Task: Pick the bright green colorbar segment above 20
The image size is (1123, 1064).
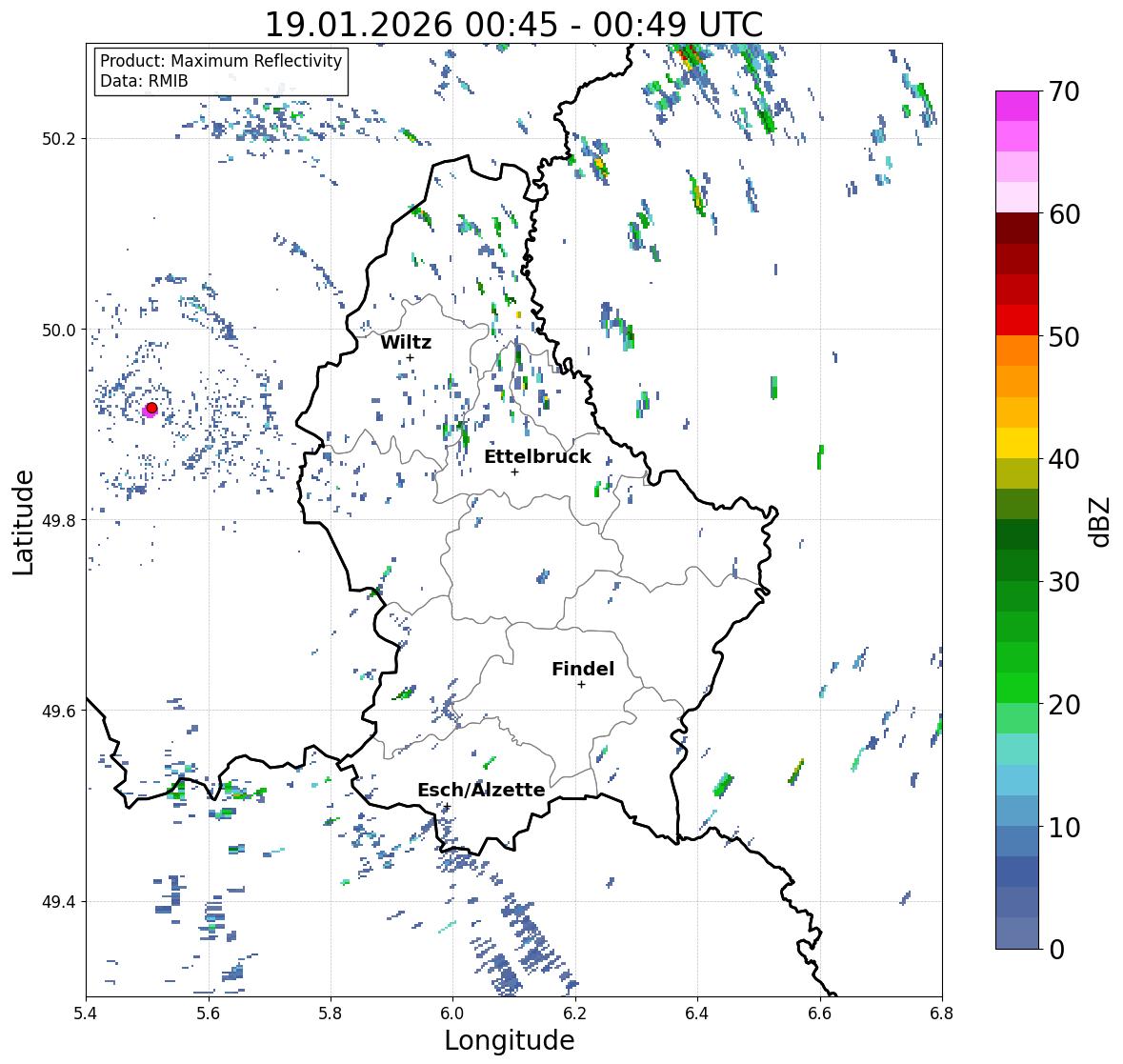Action: pyautogui.click(x=1017, y=688)
